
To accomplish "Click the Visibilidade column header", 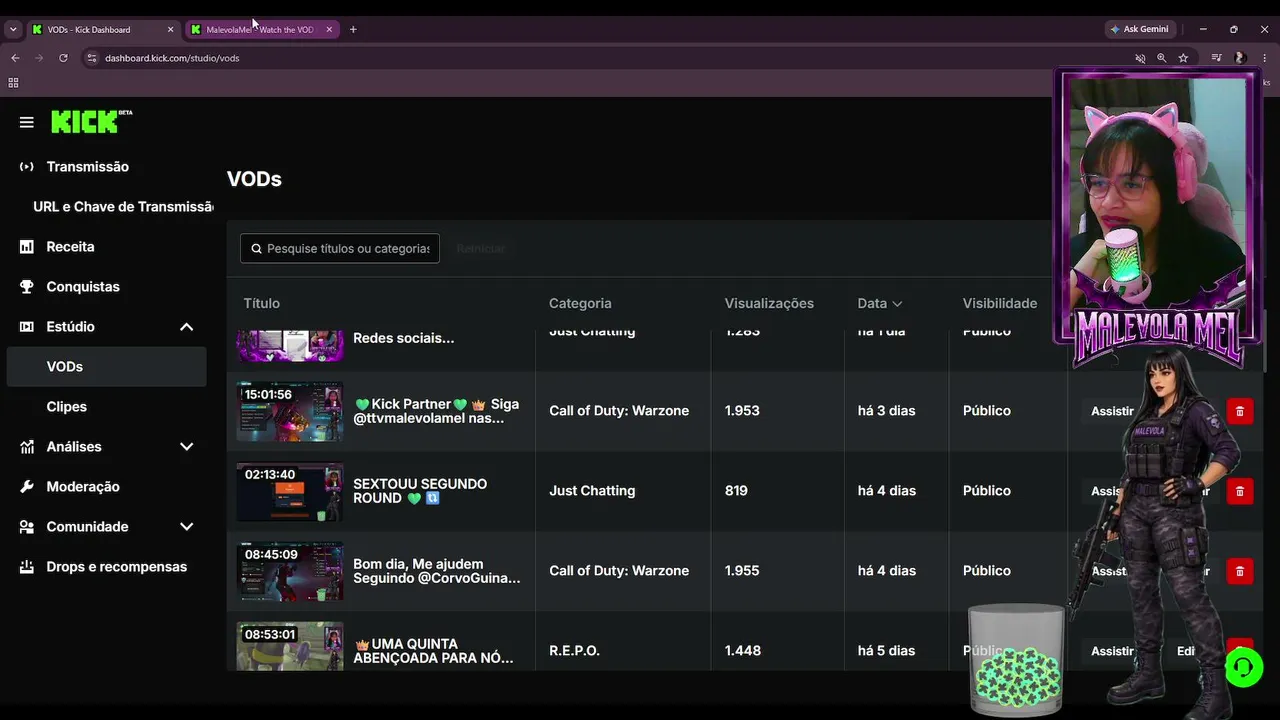I will 1000,303.
